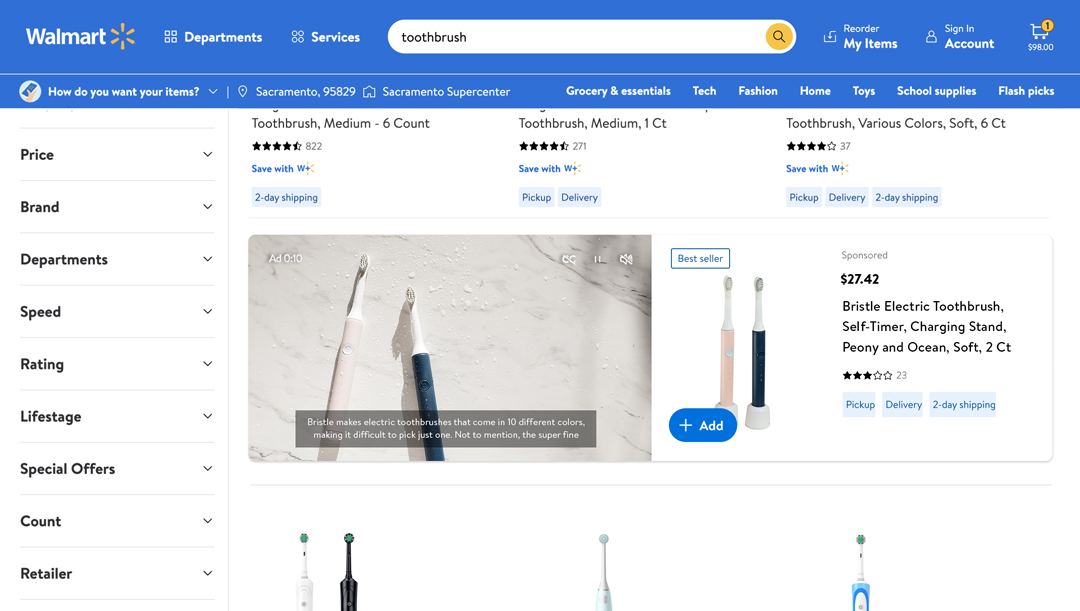This screenshot has width=1080, height=611.
Task: Open the blue and white electric toothbrush image
Action: 860,571
